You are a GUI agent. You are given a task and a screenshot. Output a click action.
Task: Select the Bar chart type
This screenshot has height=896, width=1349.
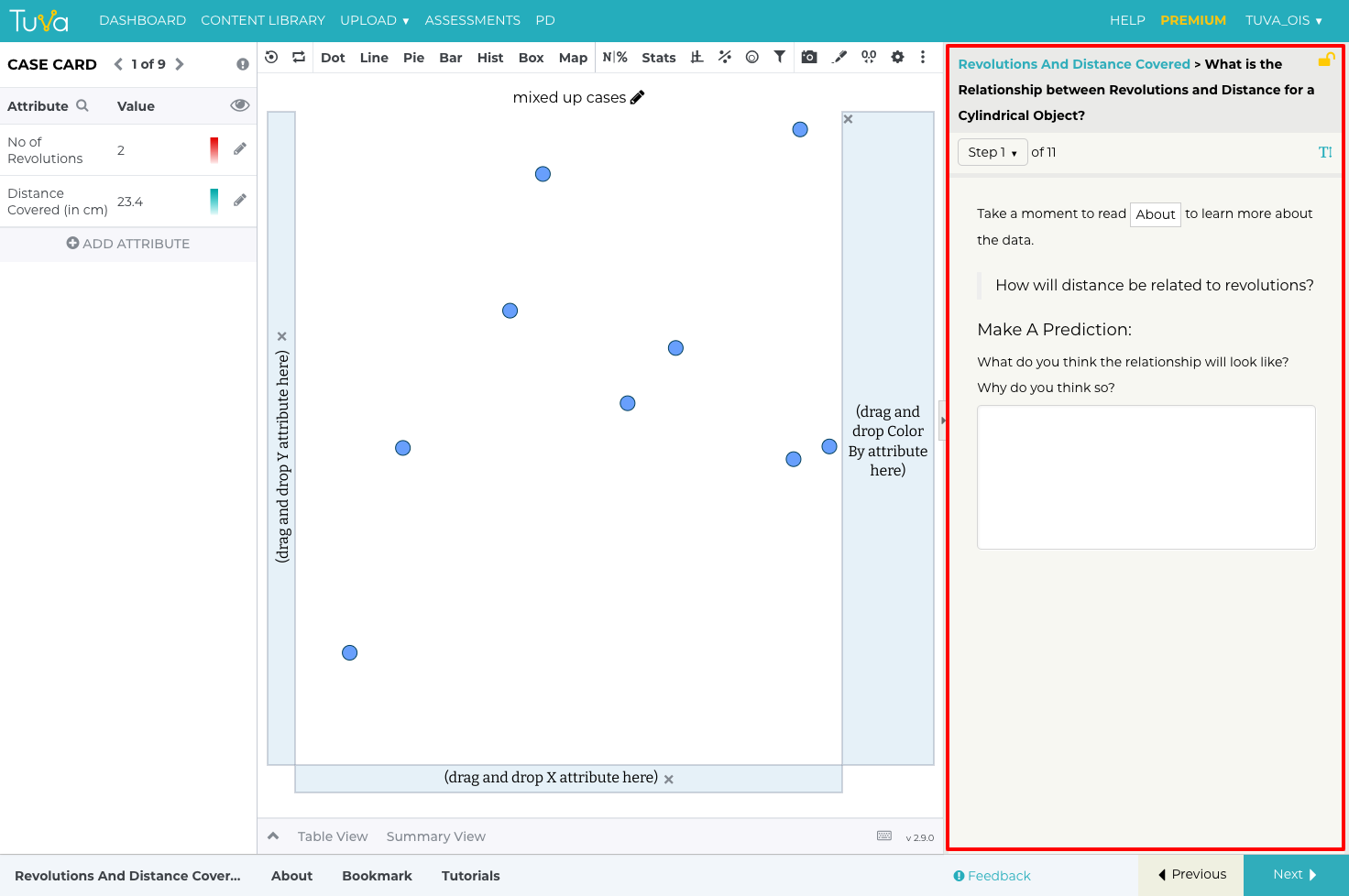point(450,57)
